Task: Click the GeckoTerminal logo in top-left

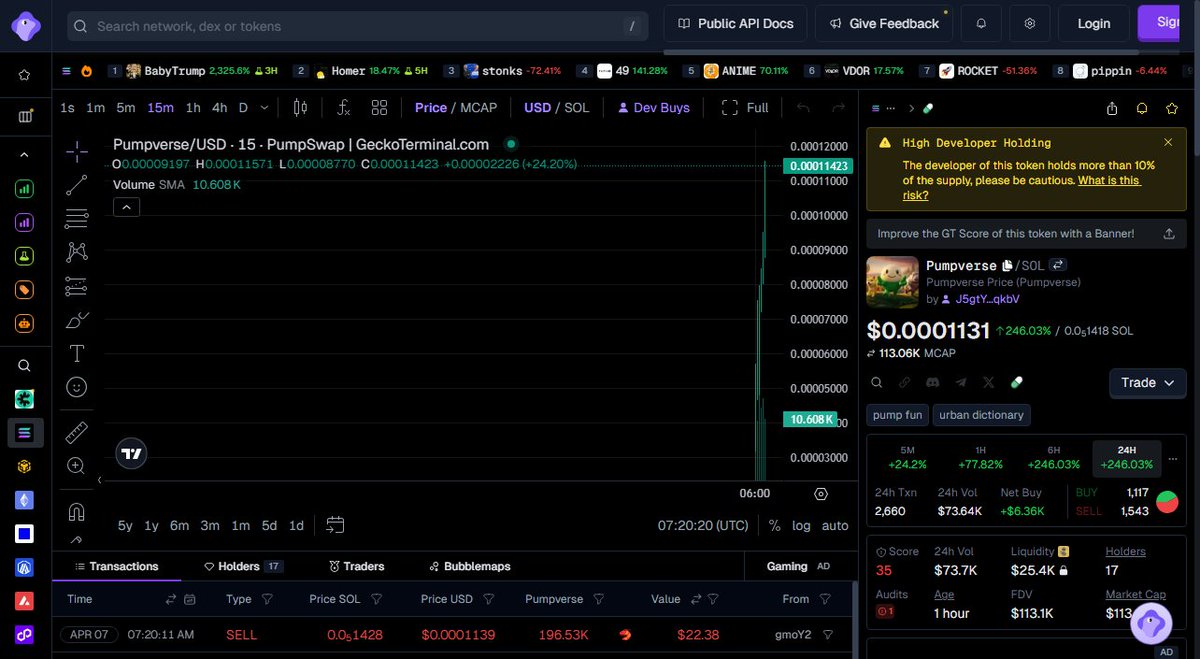Action: pyautogui.click(x=25, y=25)
